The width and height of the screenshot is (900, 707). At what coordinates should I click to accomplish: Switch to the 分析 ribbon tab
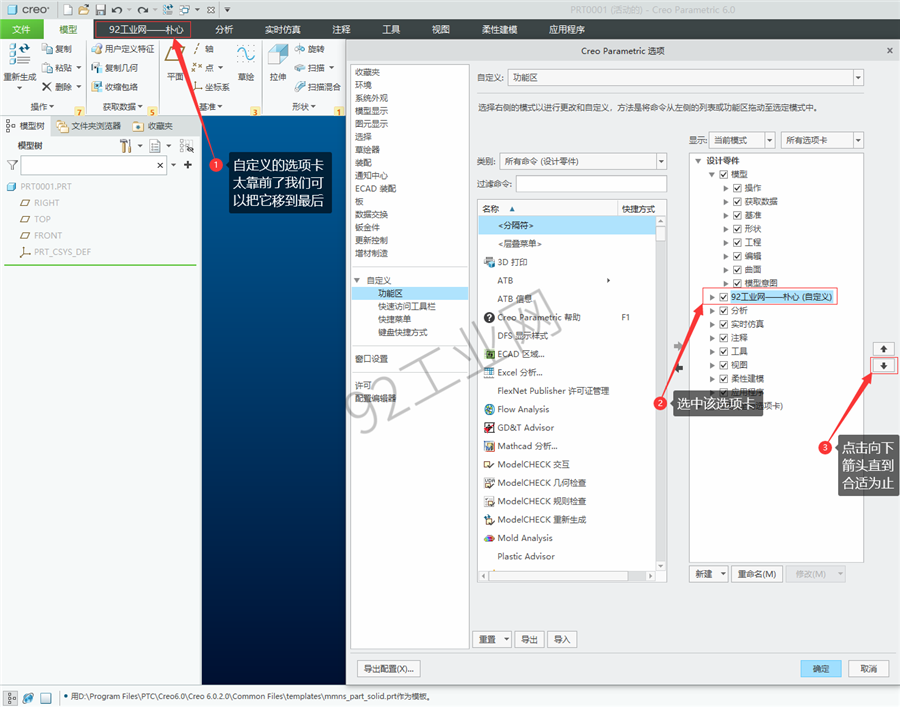click(x=224, y=29)
